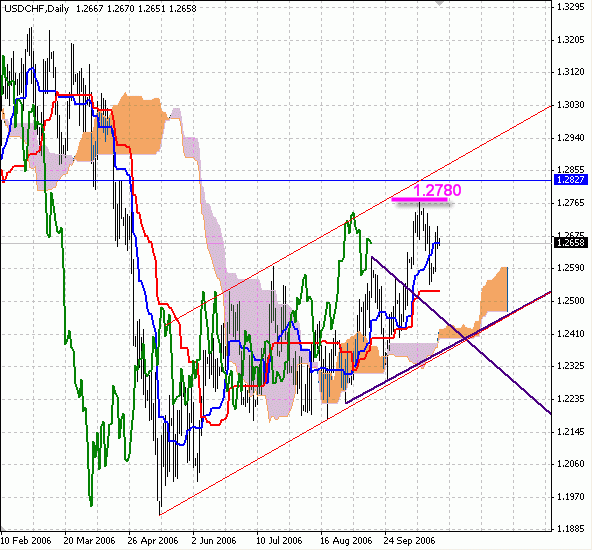The width and height of the screenshot is (592, 550).
Task: Select the purple descending trendline
Action: pos(461,336)
